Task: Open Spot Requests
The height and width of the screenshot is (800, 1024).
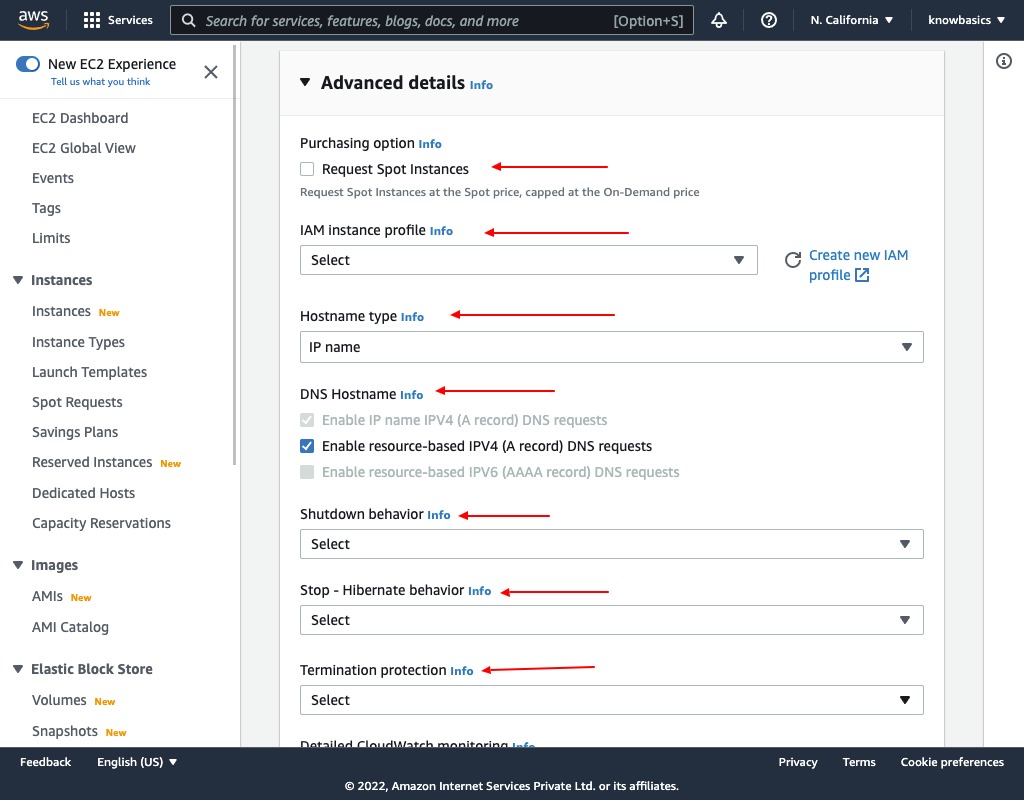Action: pos(77,402)
